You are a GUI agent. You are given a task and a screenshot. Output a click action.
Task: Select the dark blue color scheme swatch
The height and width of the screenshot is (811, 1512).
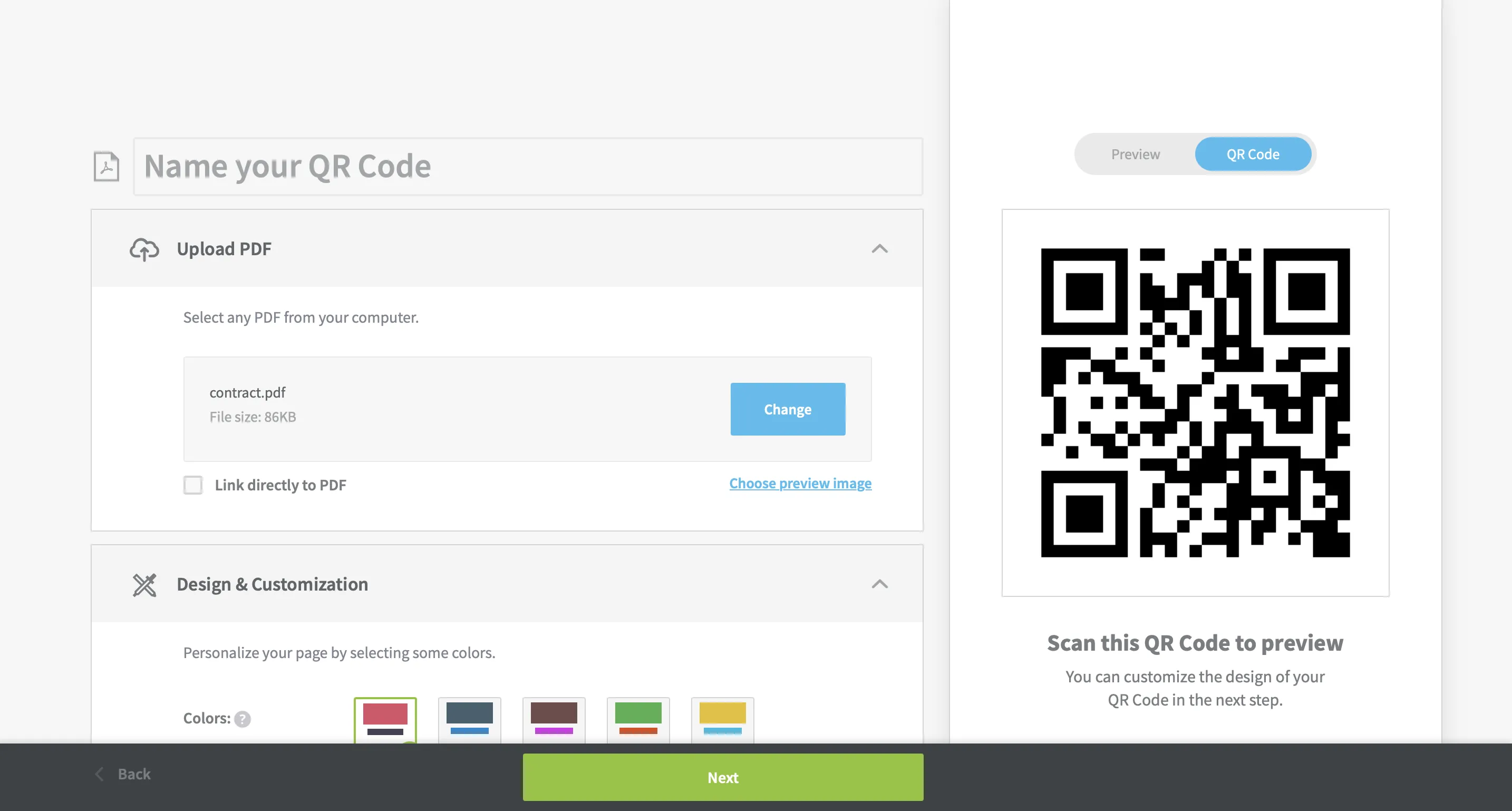[x=469, y=718]
